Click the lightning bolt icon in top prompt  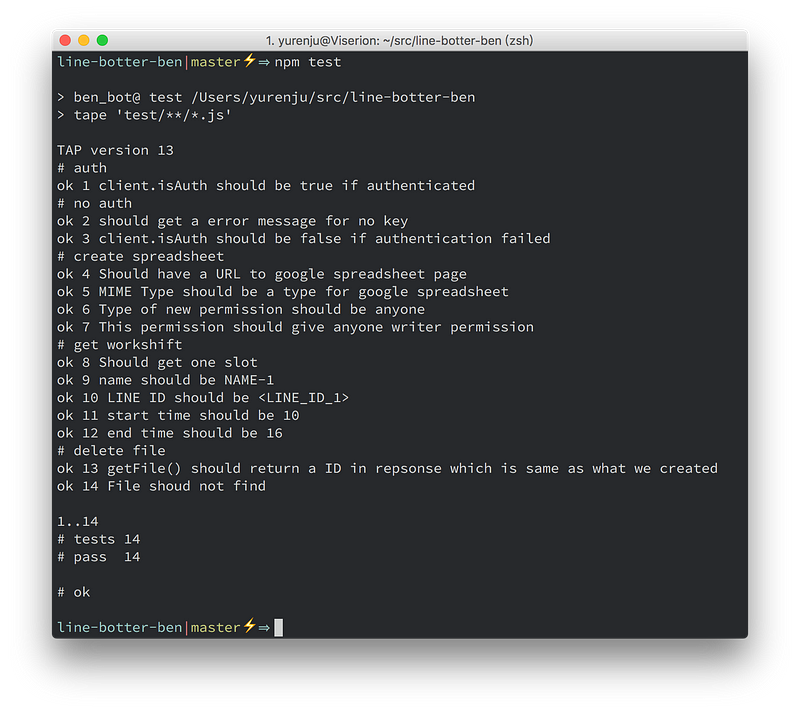tap(249, 61)
